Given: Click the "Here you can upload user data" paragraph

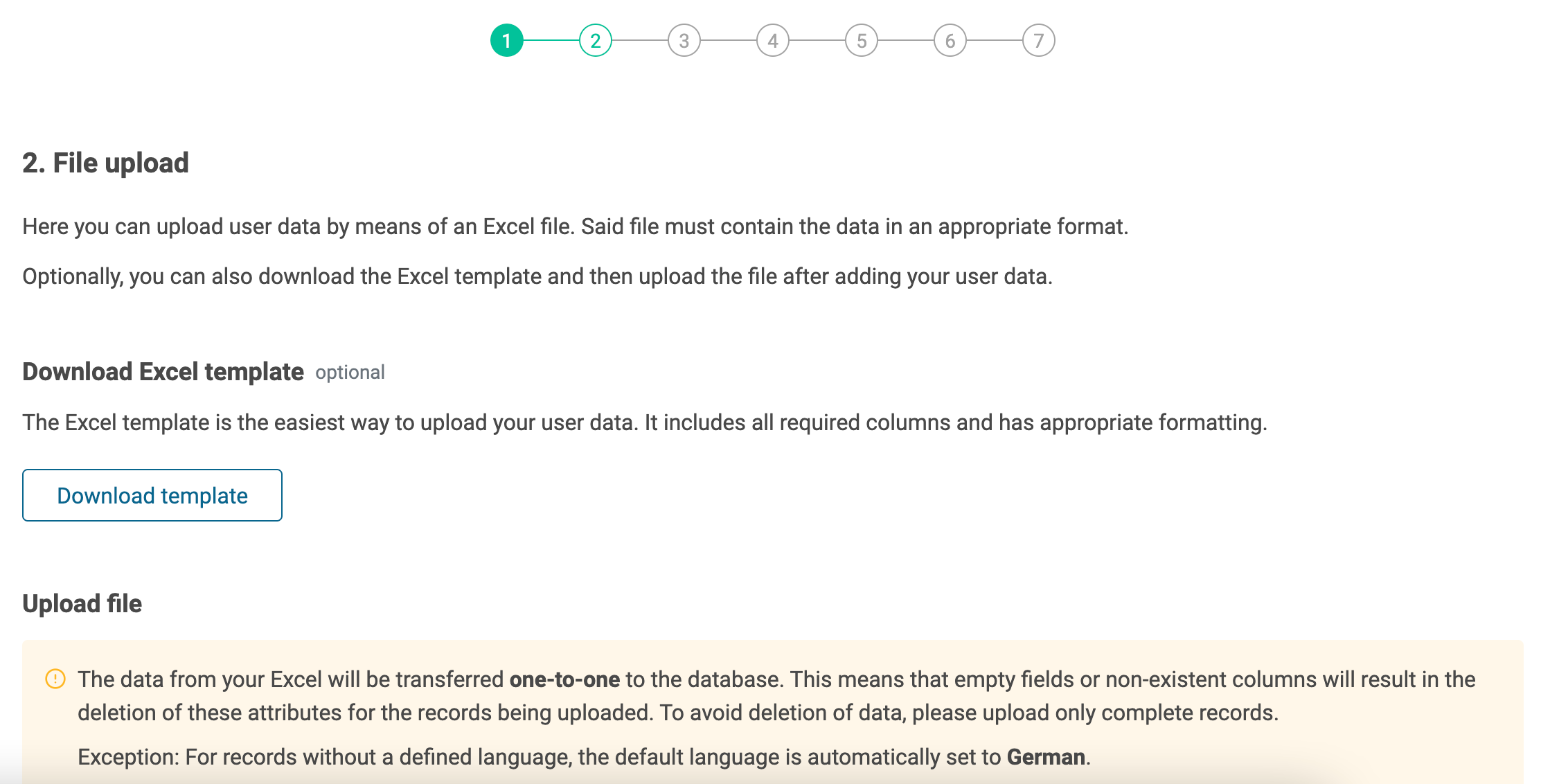Looking at the screenshot, I should 575,227.
